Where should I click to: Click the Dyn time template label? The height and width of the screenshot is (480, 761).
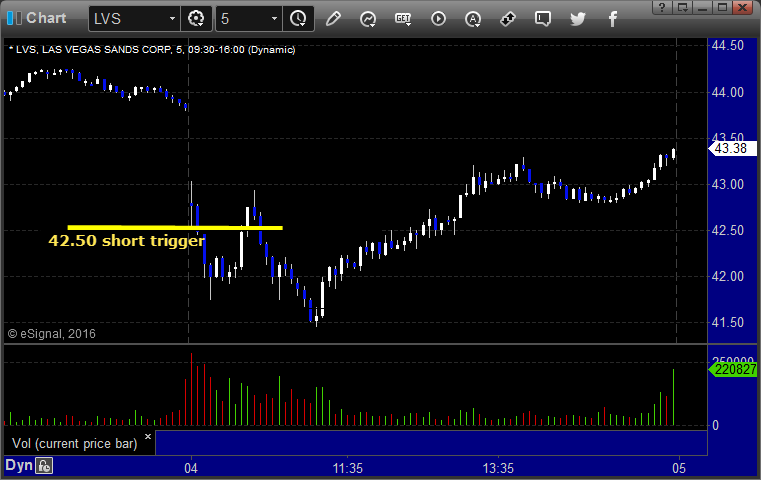click(19, 465)
